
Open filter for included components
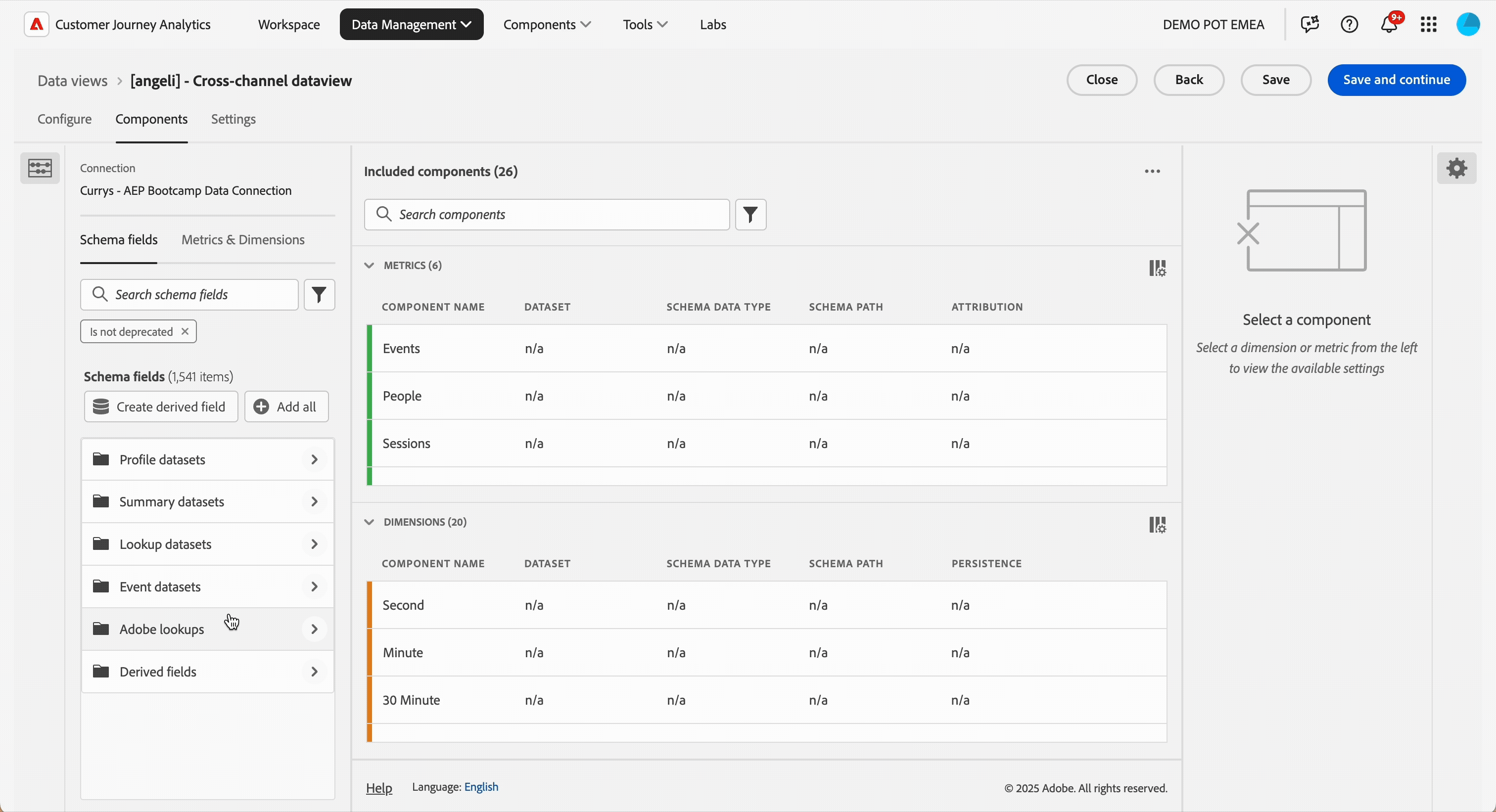pyautogui.click(x=751, y=215)
